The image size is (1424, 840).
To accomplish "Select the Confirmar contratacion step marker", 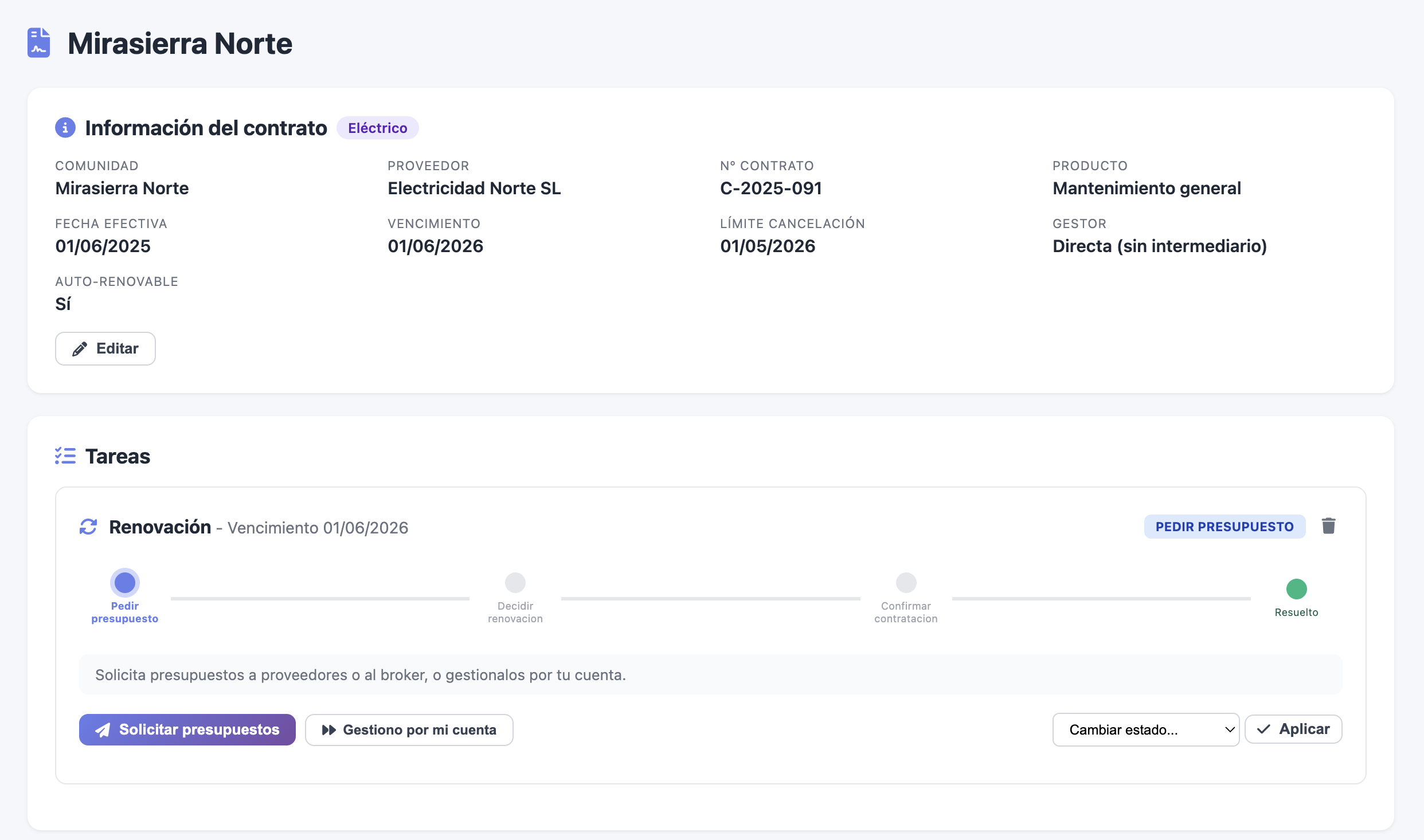I will [x=906, y=583].
